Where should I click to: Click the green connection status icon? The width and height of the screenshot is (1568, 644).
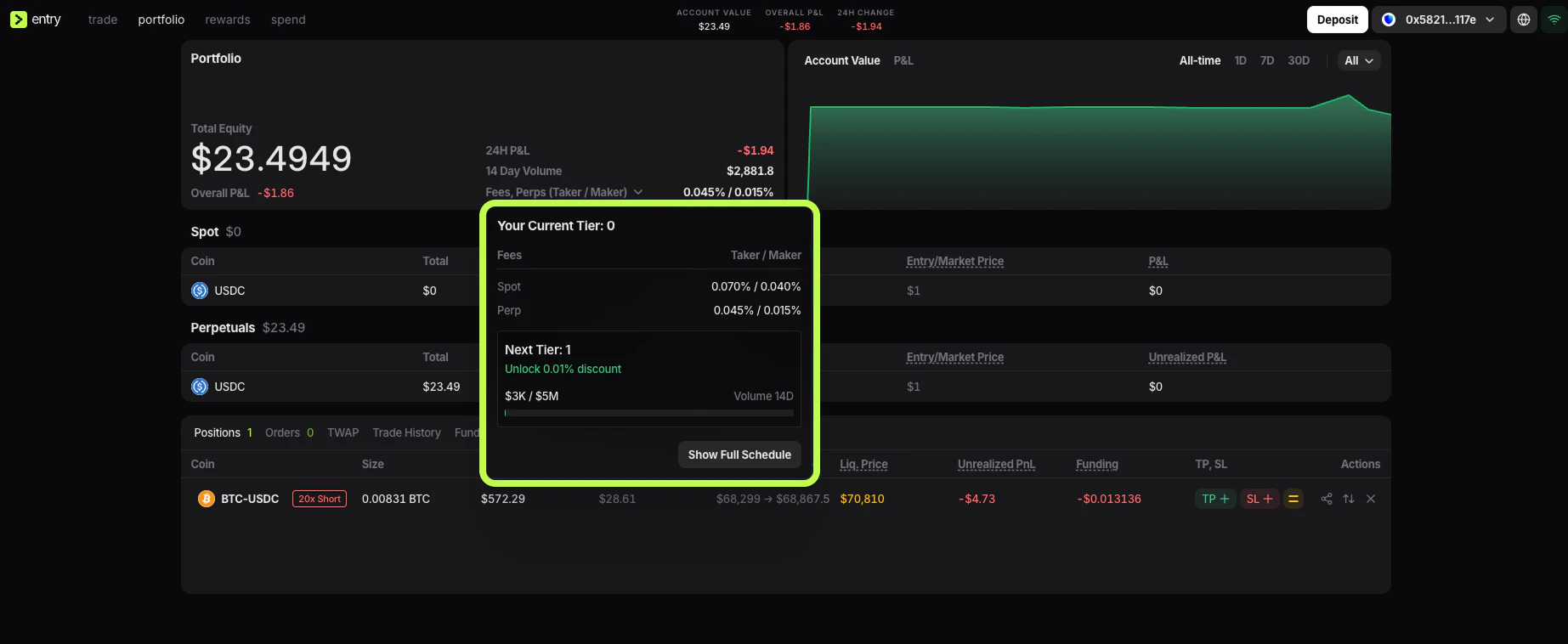[x=1554, y=20]
